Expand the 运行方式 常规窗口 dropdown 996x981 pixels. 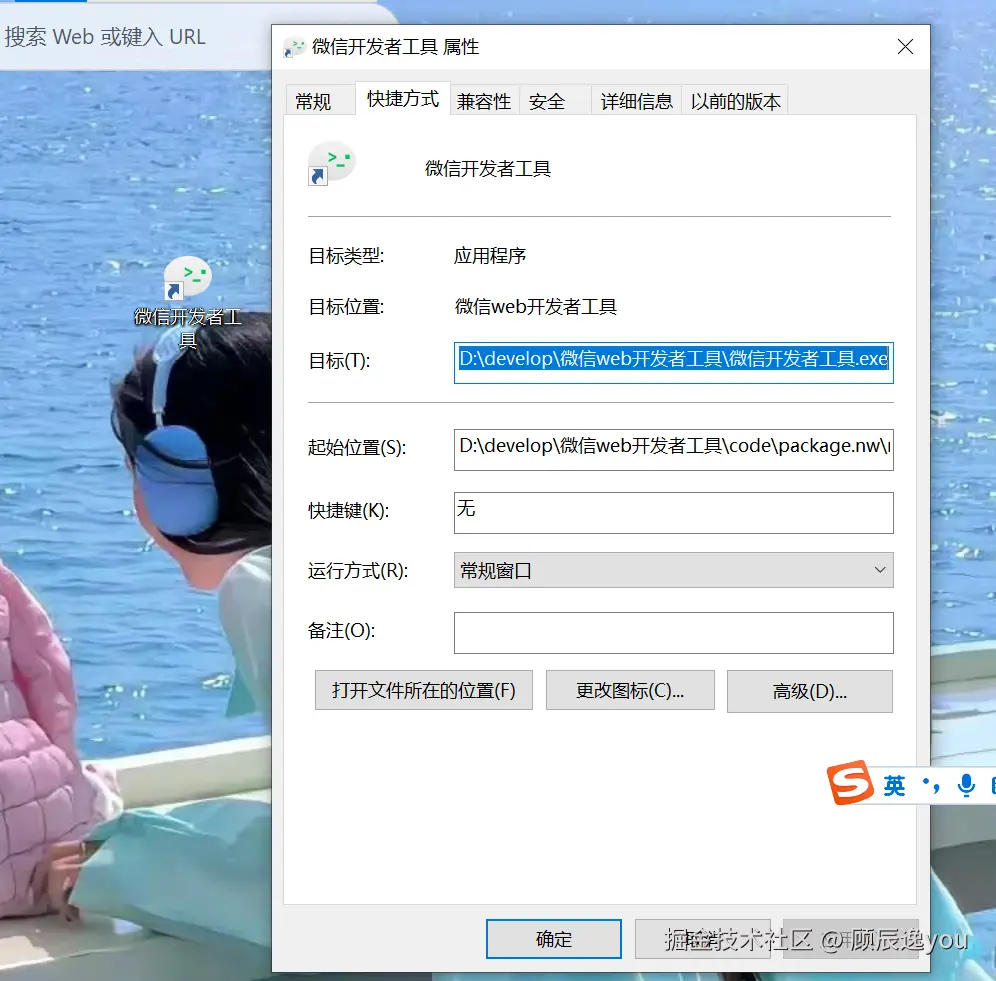tap(673, 570)
